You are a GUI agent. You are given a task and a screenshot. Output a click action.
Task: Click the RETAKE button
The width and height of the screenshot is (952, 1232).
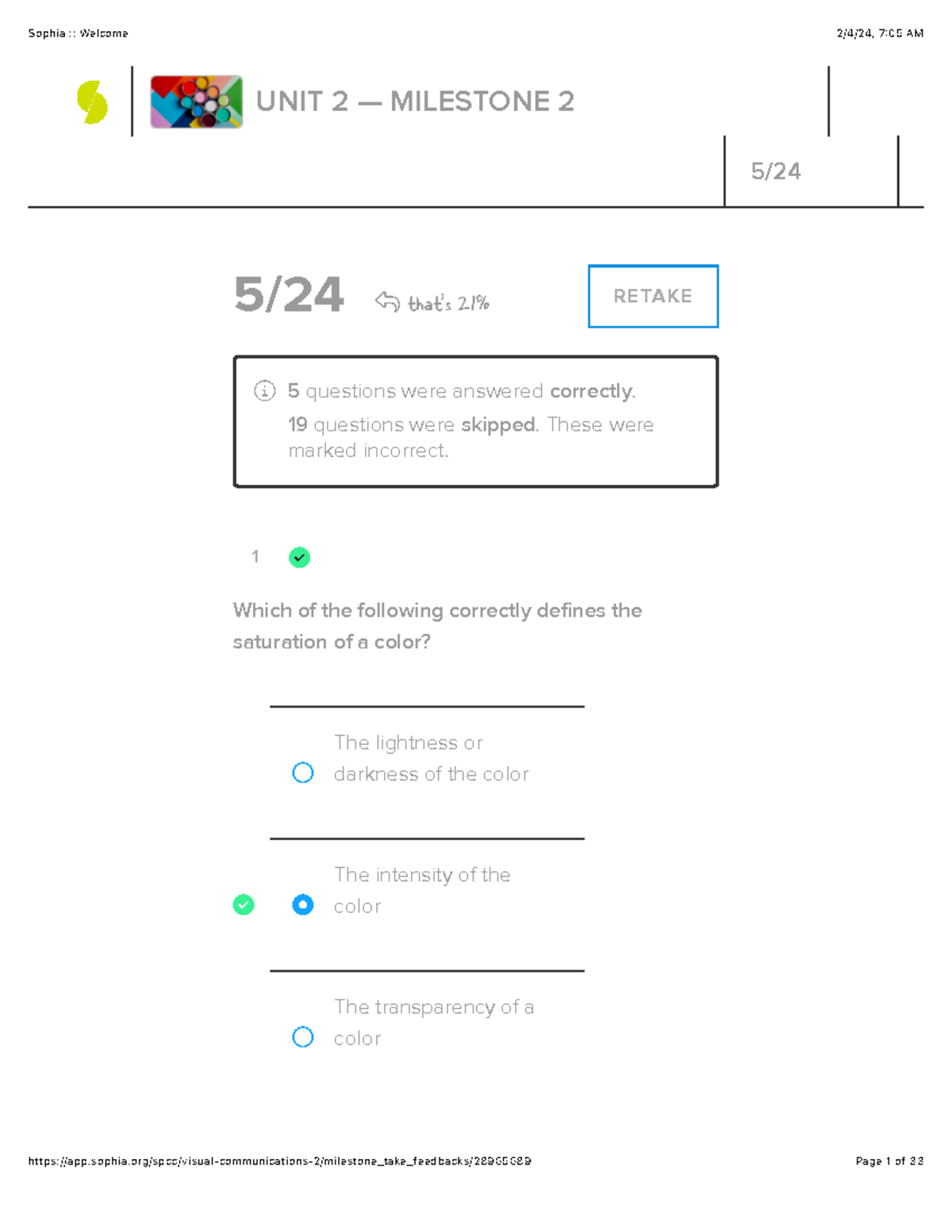point(652,296)
